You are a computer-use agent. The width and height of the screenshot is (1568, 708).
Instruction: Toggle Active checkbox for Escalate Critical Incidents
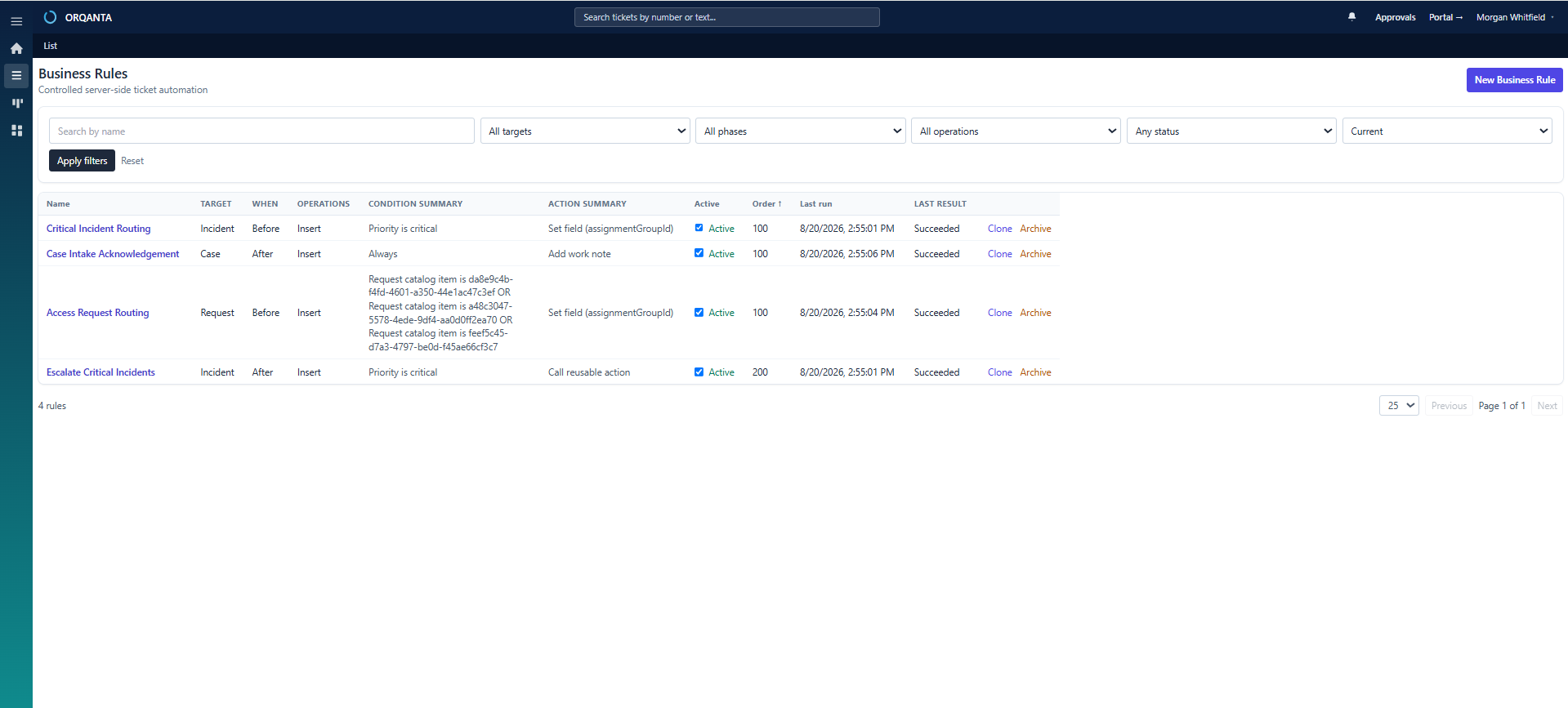click(699, 372)
